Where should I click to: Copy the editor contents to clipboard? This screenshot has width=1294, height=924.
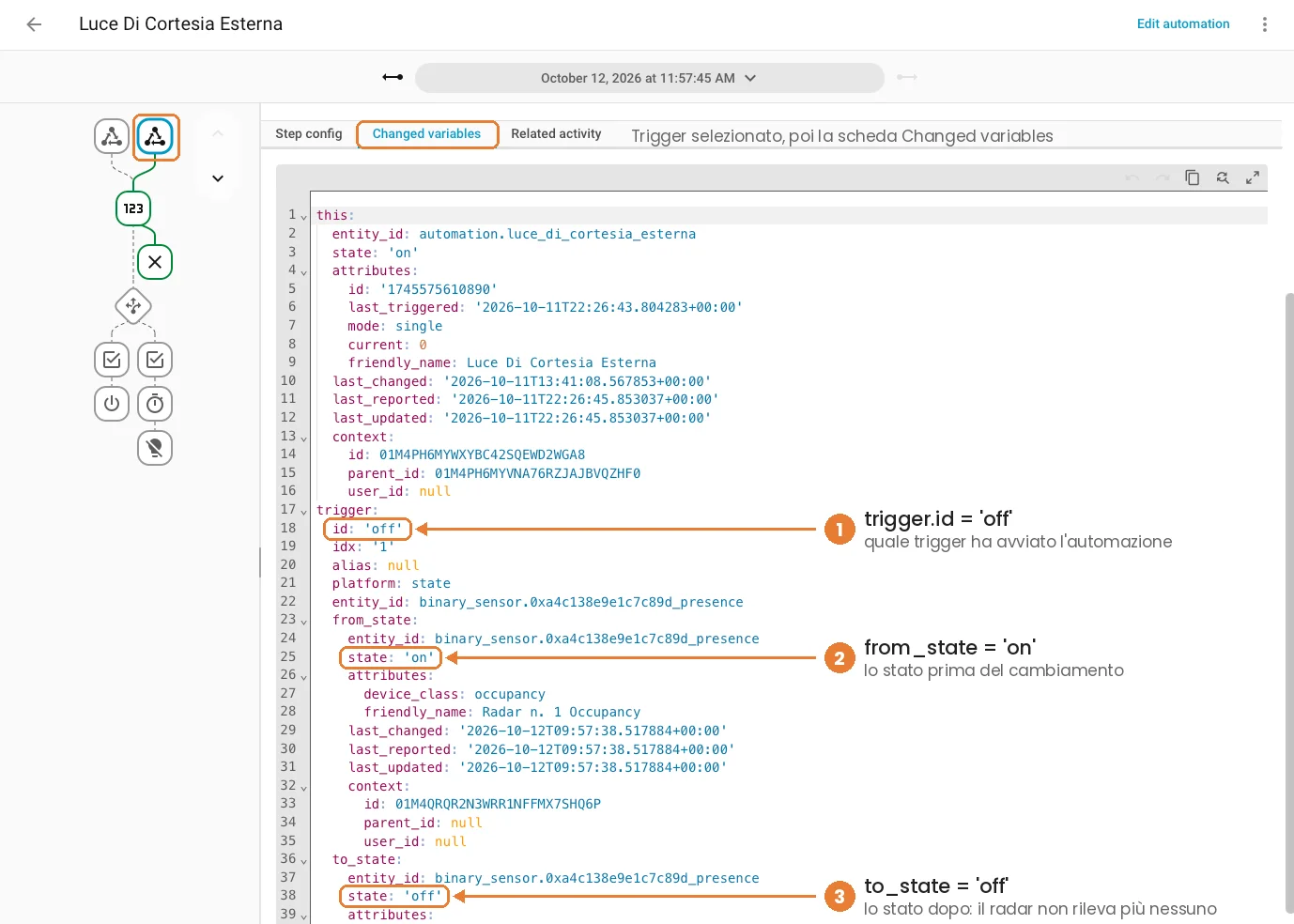(x=1193, y=177)
